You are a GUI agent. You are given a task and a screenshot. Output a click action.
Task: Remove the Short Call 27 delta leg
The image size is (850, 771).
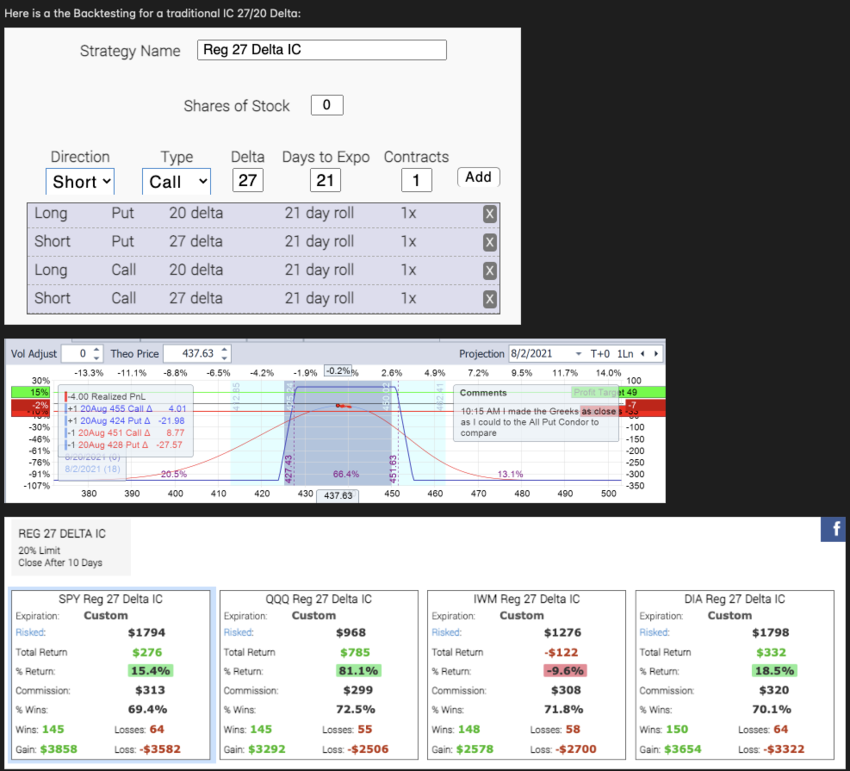click(x=490, y=299)
